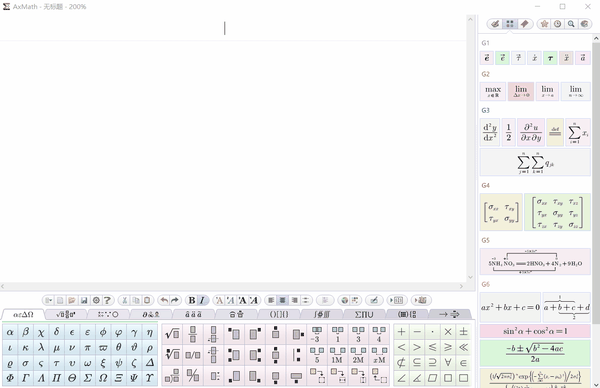The height and width of the screenshot is (388, 600).
Task: Open the brackets templates tab
Action: pyautogui.click(x=279, y=315)
